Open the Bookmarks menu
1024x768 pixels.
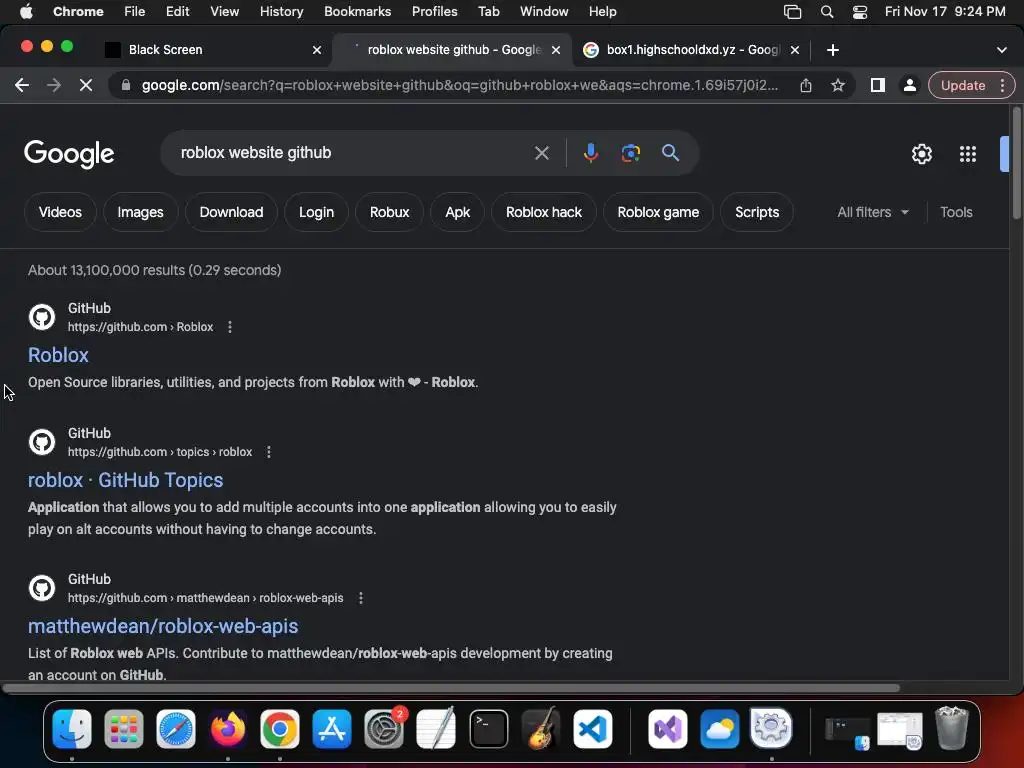click(357, 12)
